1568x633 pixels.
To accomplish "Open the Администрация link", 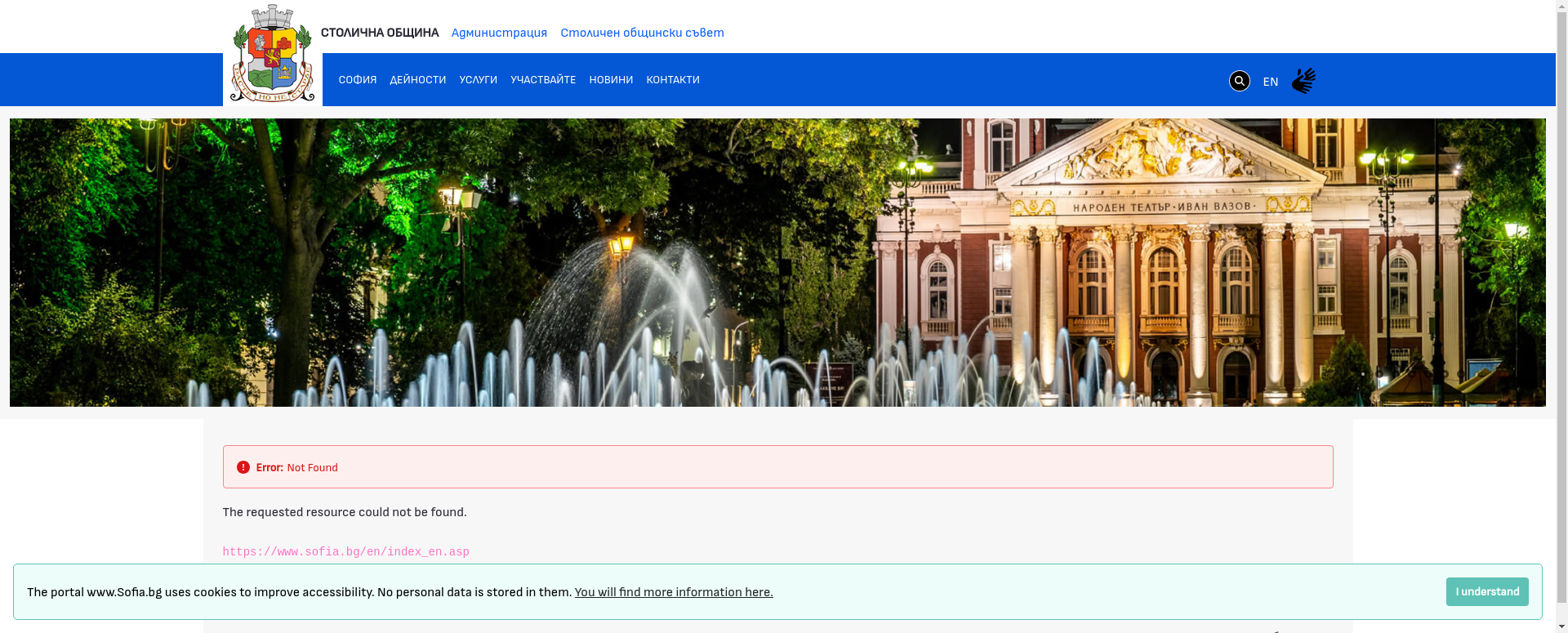I will coord(499,33).
